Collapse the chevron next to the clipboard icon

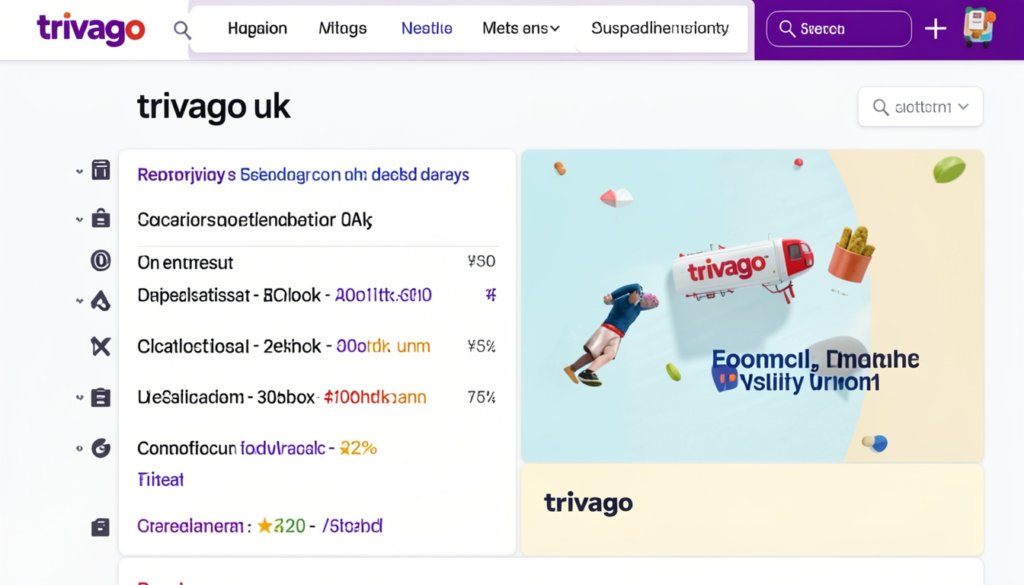click(x=80, y=396)
